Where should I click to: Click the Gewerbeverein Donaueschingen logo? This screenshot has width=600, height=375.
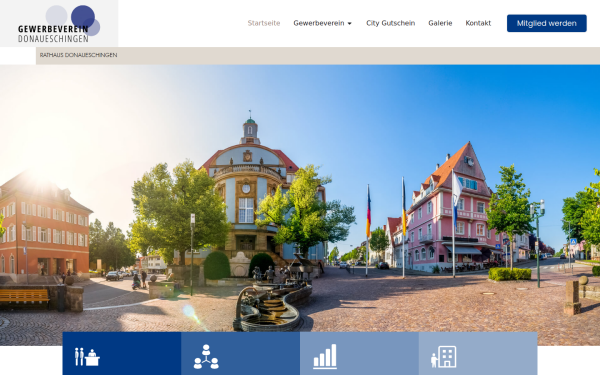pyautogui.click(x=59, y=23)
